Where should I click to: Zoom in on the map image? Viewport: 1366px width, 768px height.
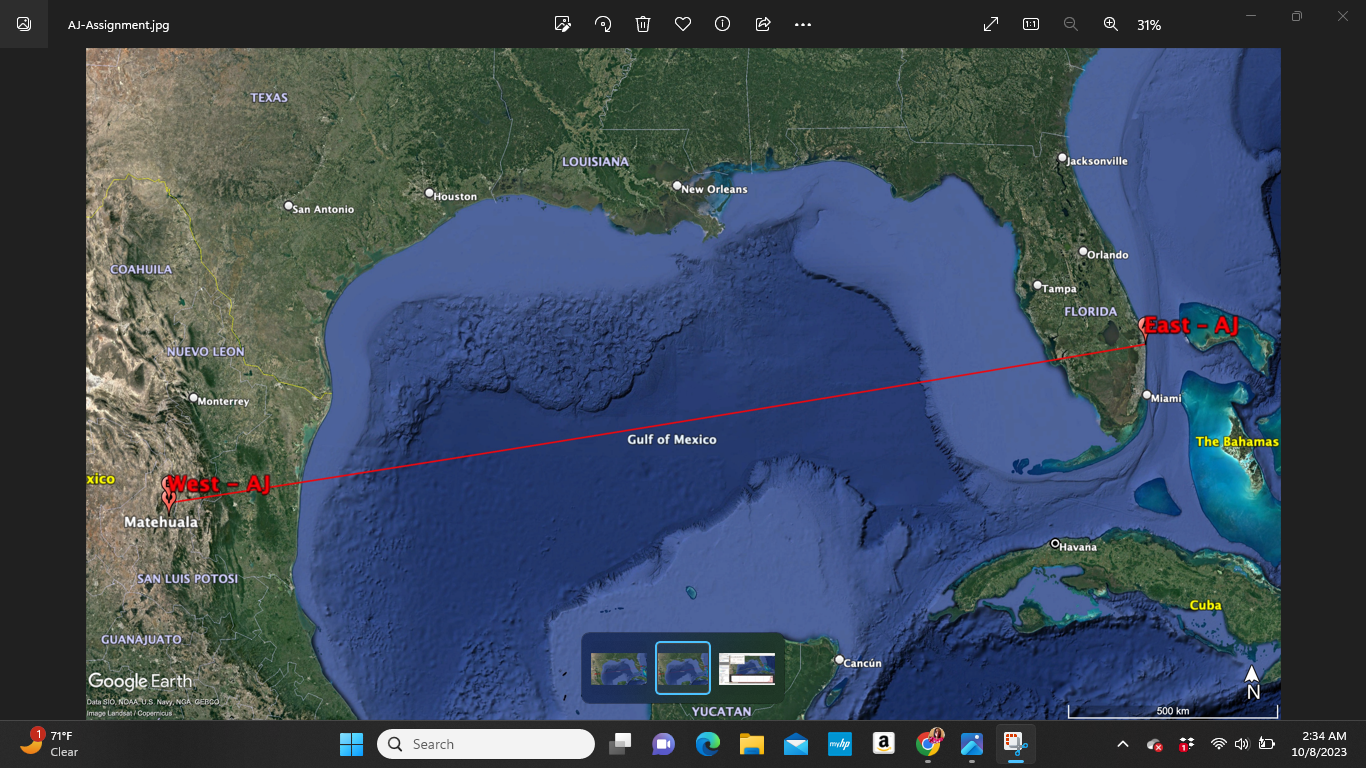point(1110,24)
